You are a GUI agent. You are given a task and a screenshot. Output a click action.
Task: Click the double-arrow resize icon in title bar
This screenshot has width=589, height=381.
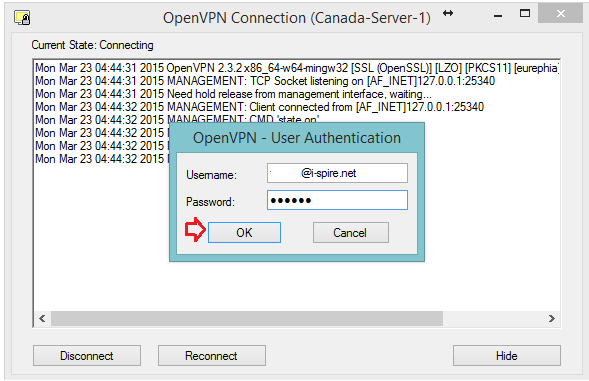(x=448, y=14)
